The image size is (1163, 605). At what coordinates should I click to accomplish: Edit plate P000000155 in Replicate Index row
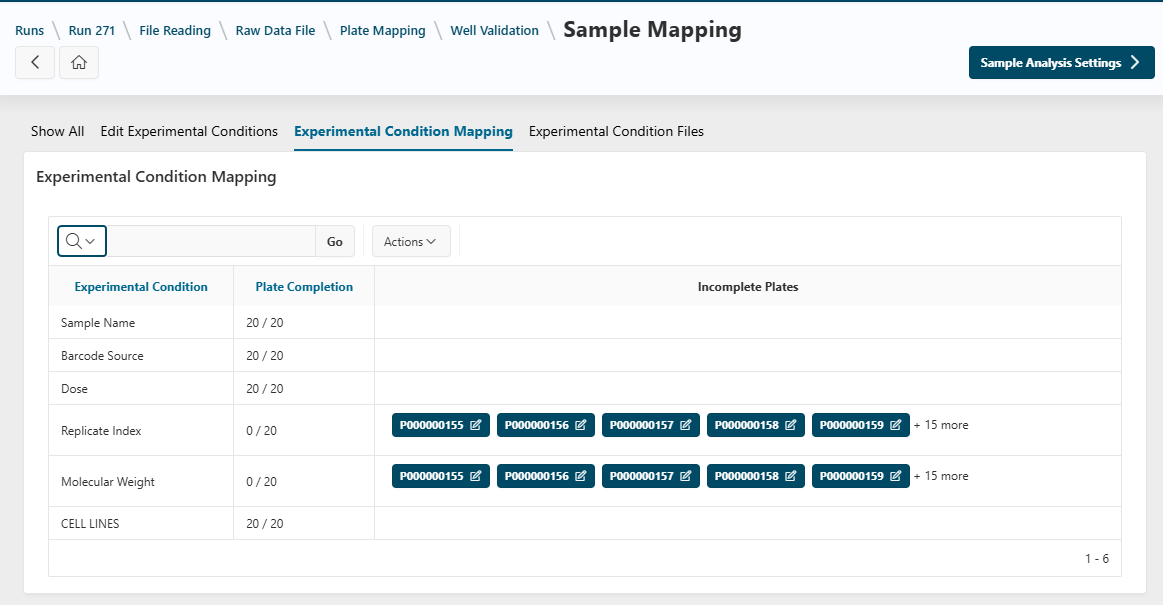pyautogui.click(x=441, y=425)
